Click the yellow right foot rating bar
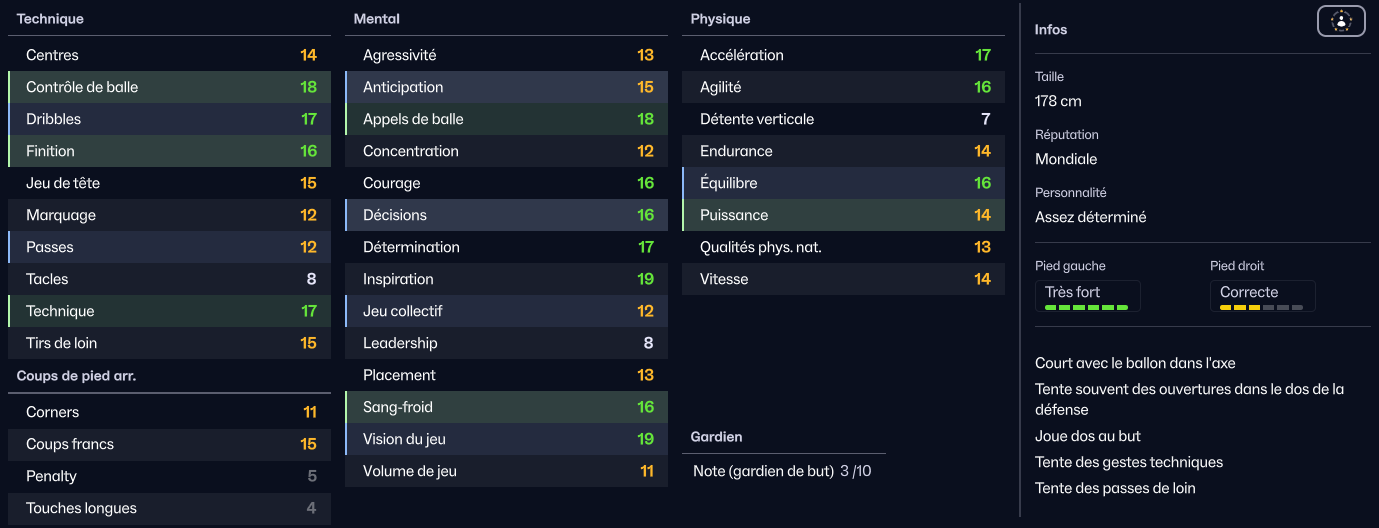Viewport: 1379px width, 528px height. point(1261,308)
